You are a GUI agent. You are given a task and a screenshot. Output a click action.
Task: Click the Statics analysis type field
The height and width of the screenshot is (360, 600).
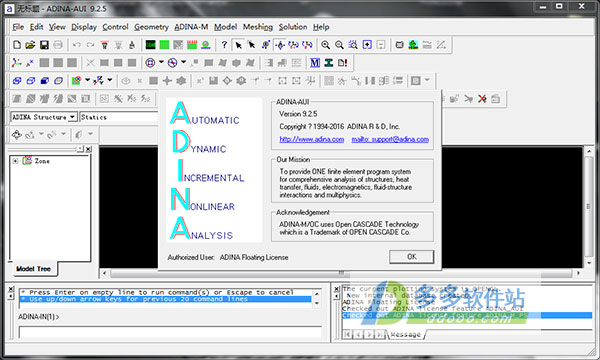point(119,117)
